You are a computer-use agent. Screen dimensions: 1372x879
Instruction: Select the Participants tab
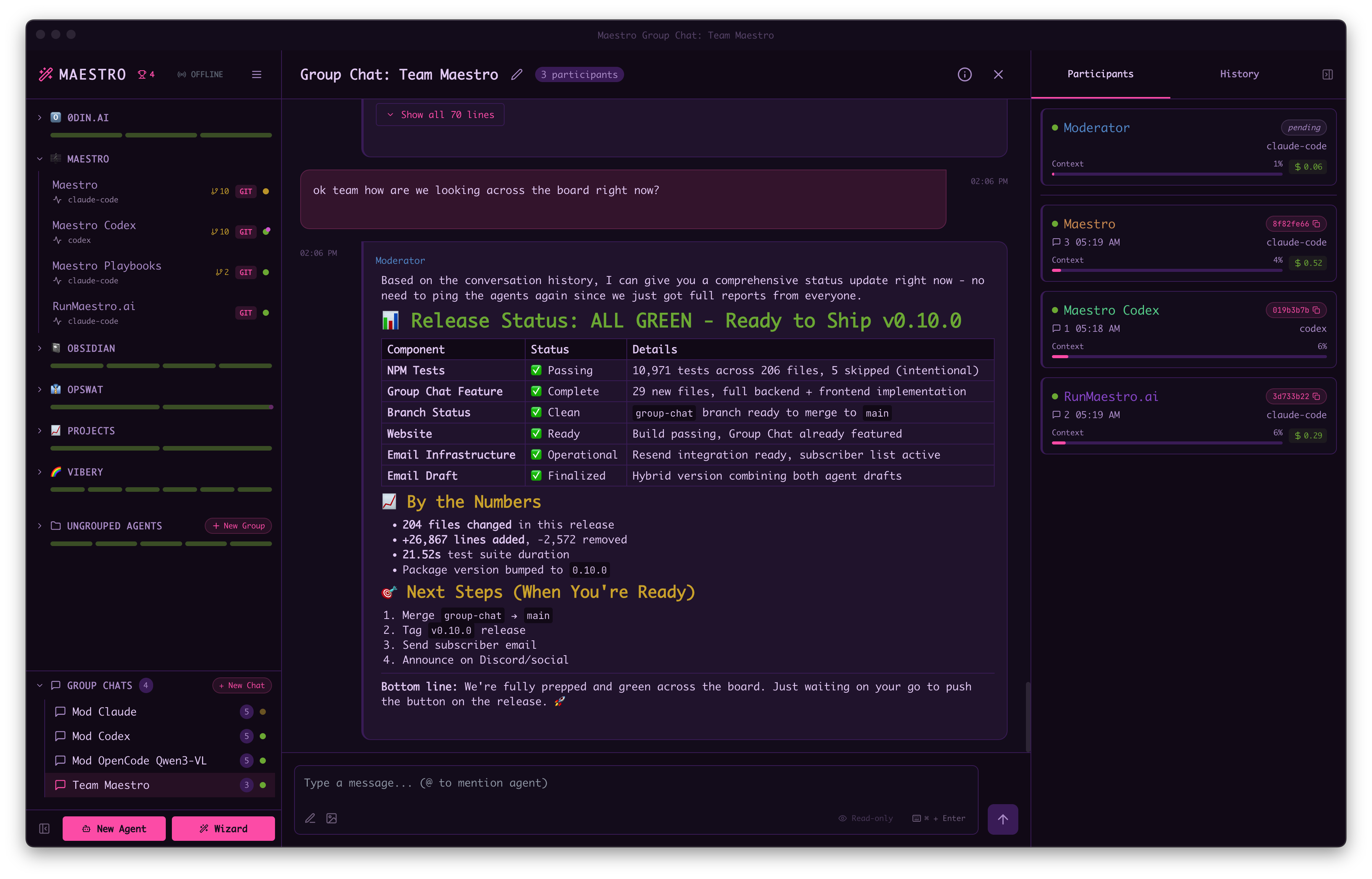pyautogui.click(x=1100, y=74)
